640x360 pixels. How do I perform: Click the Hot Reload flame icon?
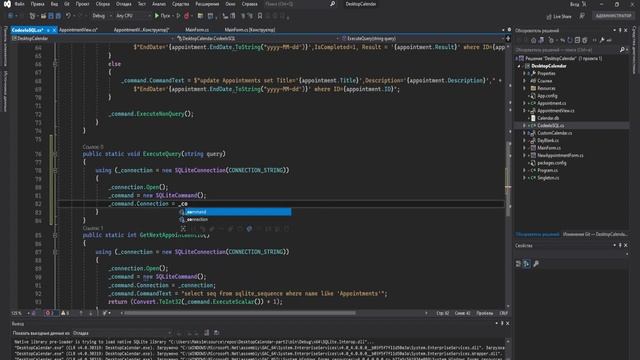pos(187,16)
